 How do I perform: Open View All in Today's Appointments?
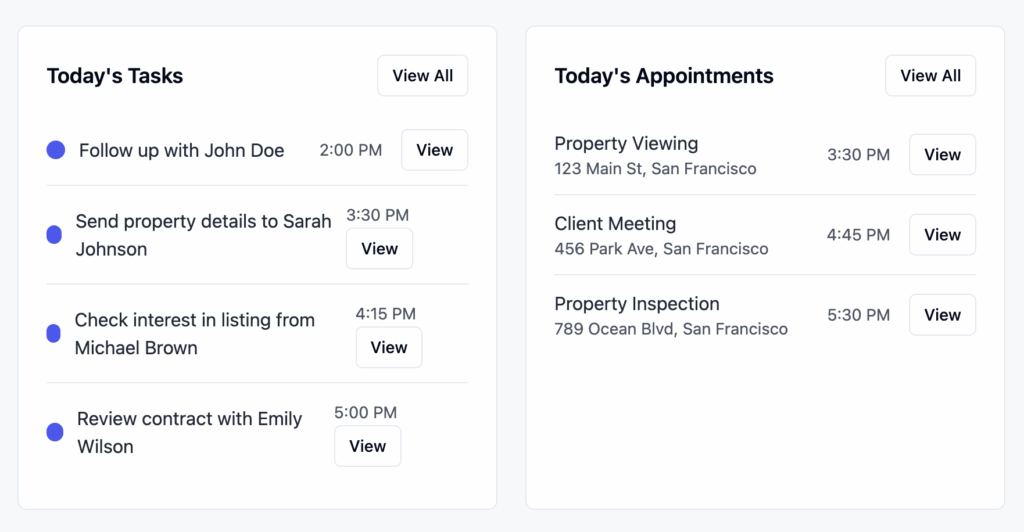930,76
